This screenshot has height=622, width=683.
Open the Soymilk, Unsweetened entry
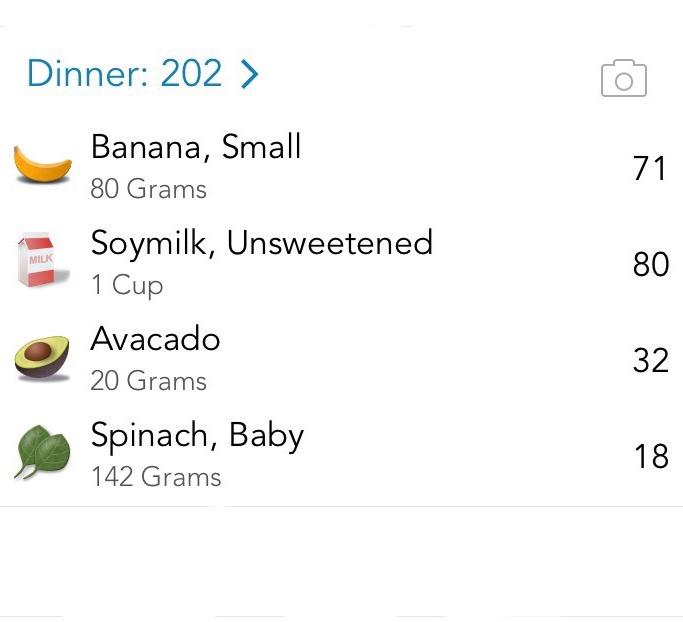261,243
